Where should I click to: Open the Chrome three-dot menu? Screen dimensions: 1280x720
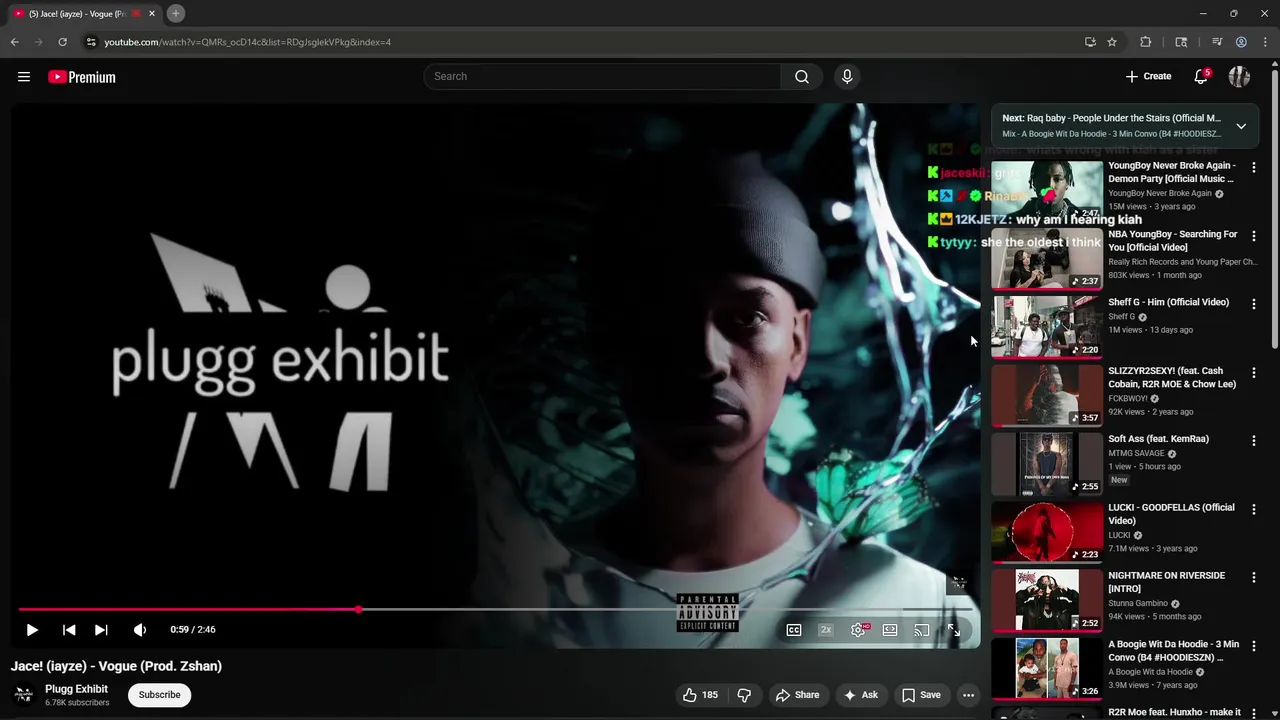point(1265,42)
